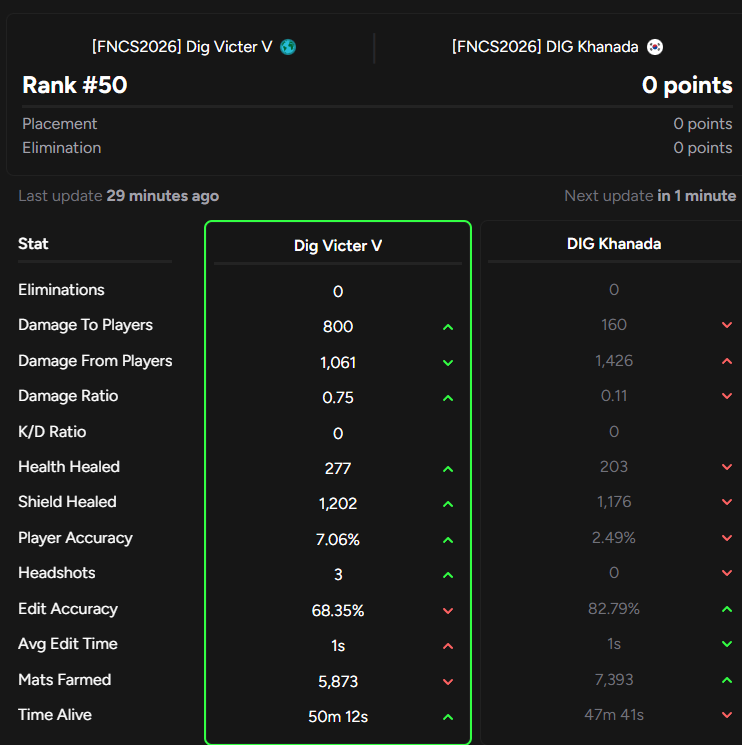Click the Stat column header
Image resolution: width=742 pixels, height=745 pixels.
pyautogui.click(x=33, y=244)
